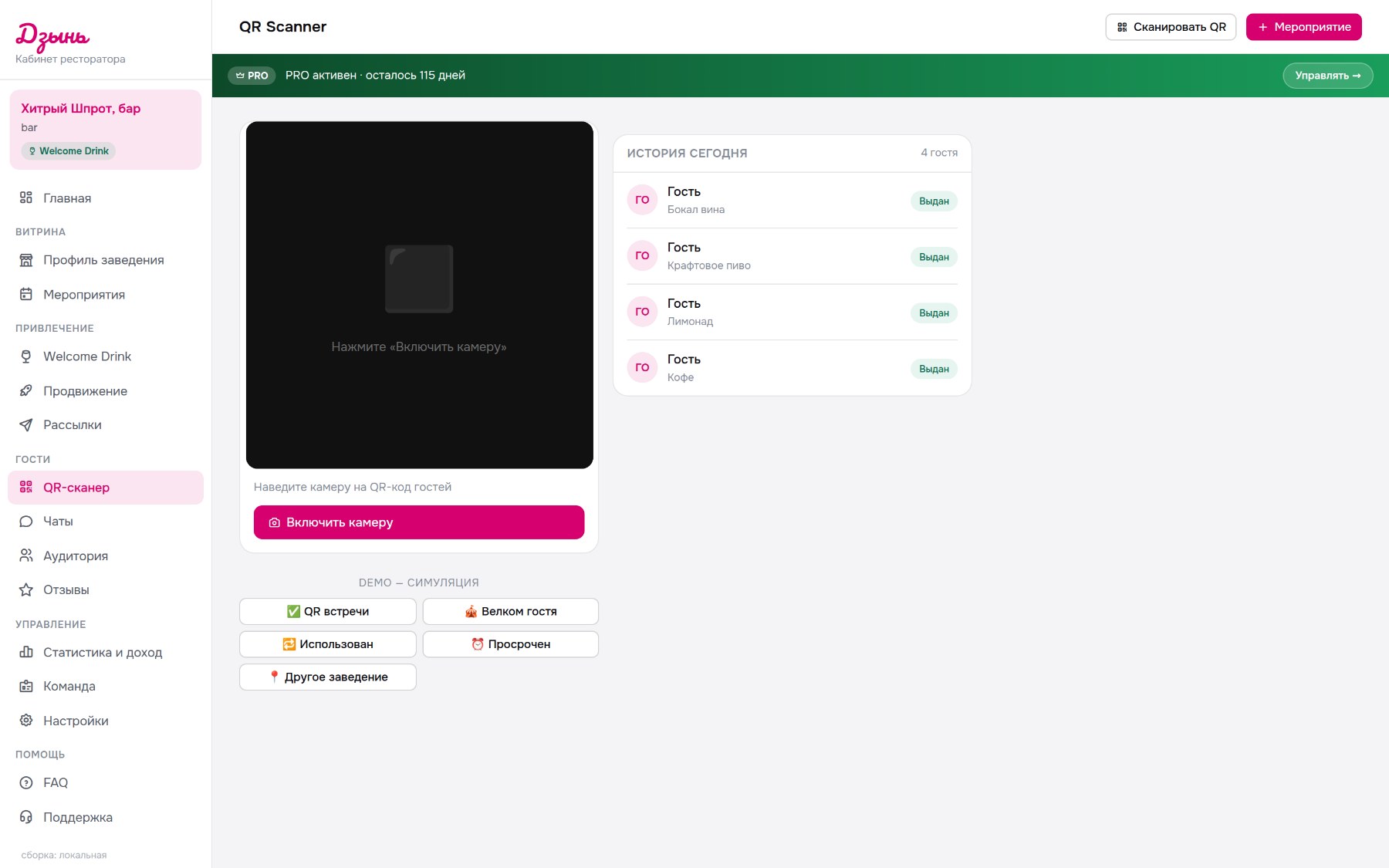Screen dimensions: 1389x868
Task: Click the Продвижение rocket icon
Action: tap(26, 390)
